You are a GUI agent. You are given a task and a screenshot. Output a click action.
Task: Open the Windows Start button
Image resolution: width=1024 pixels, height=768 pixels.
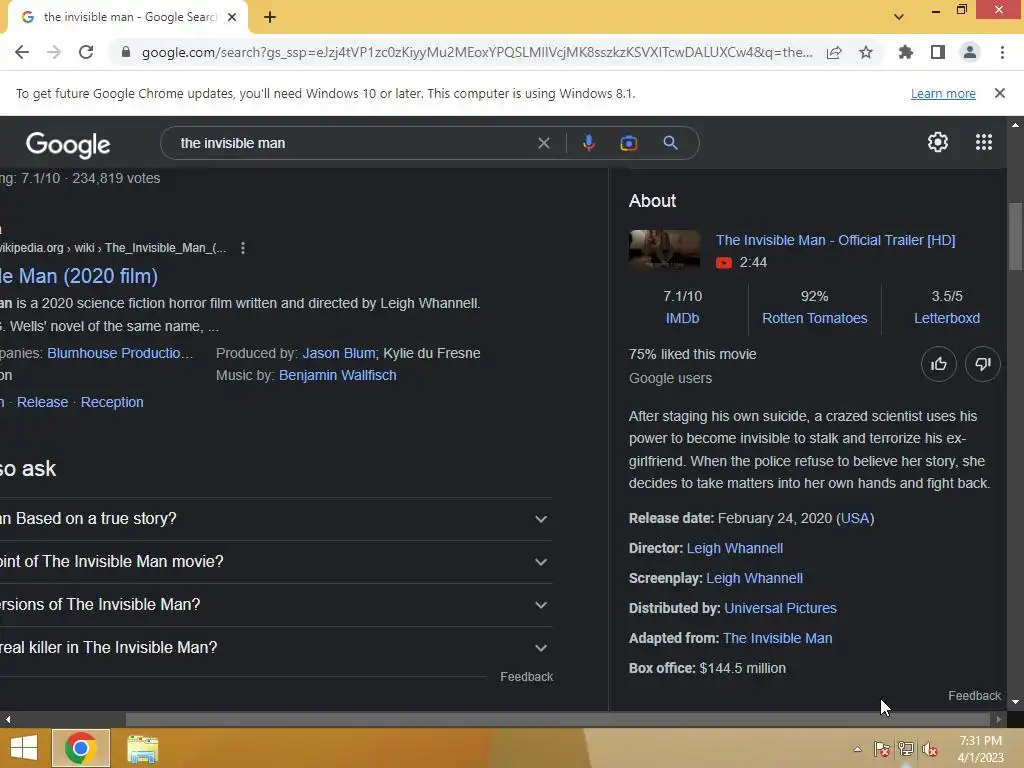24,748
